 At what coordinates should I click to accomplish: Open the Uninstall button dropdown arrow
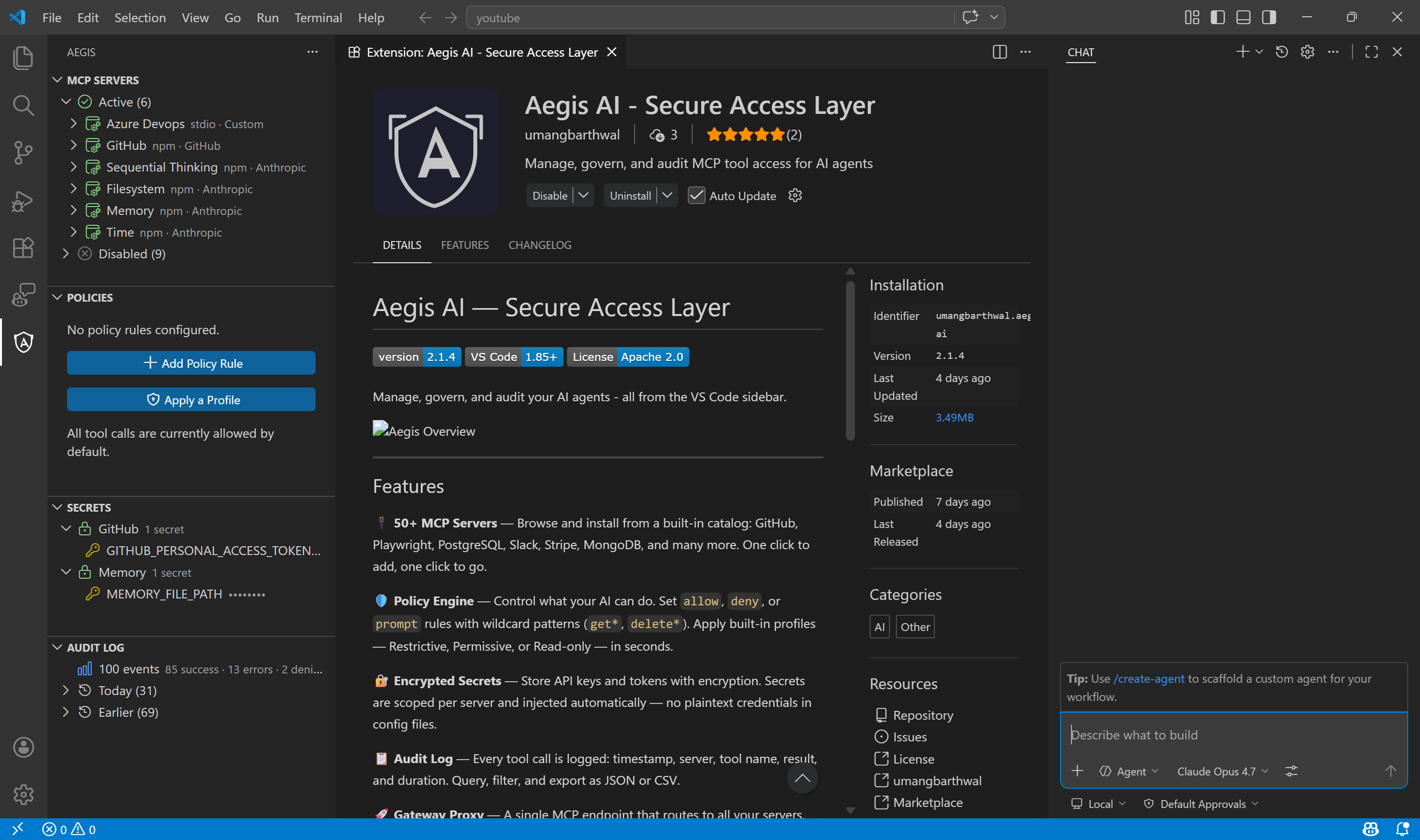pos(668,195)
